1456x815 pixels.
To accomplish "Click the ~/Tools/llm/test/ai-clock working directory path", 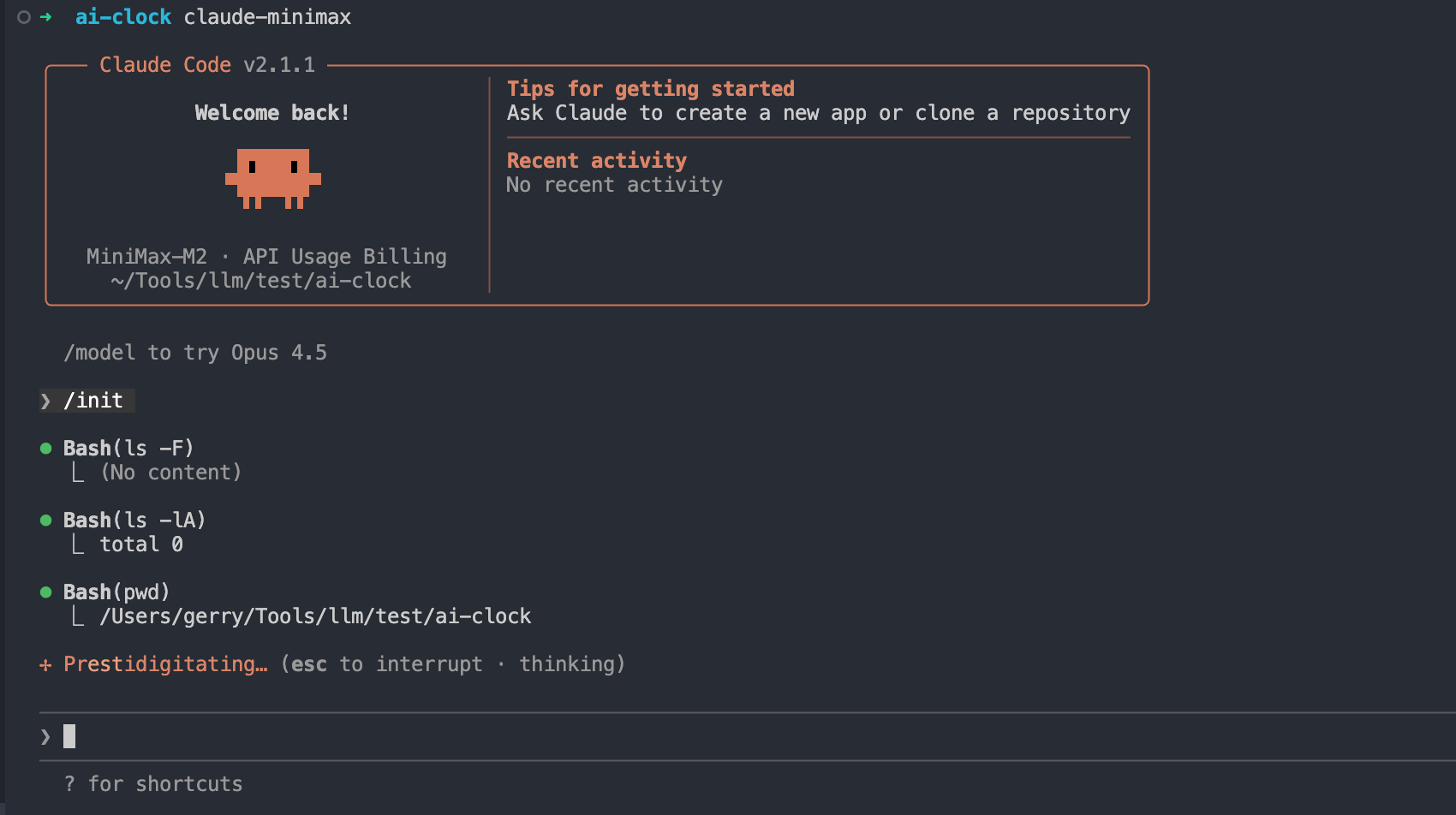I will [x=261, y=281].
